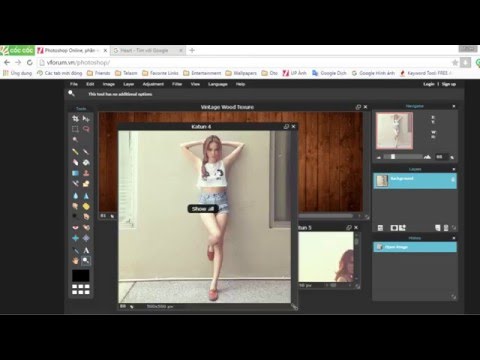The image size is (480, 360).
Task: Click the Sign up link
Action: click(x=449, y=84)
